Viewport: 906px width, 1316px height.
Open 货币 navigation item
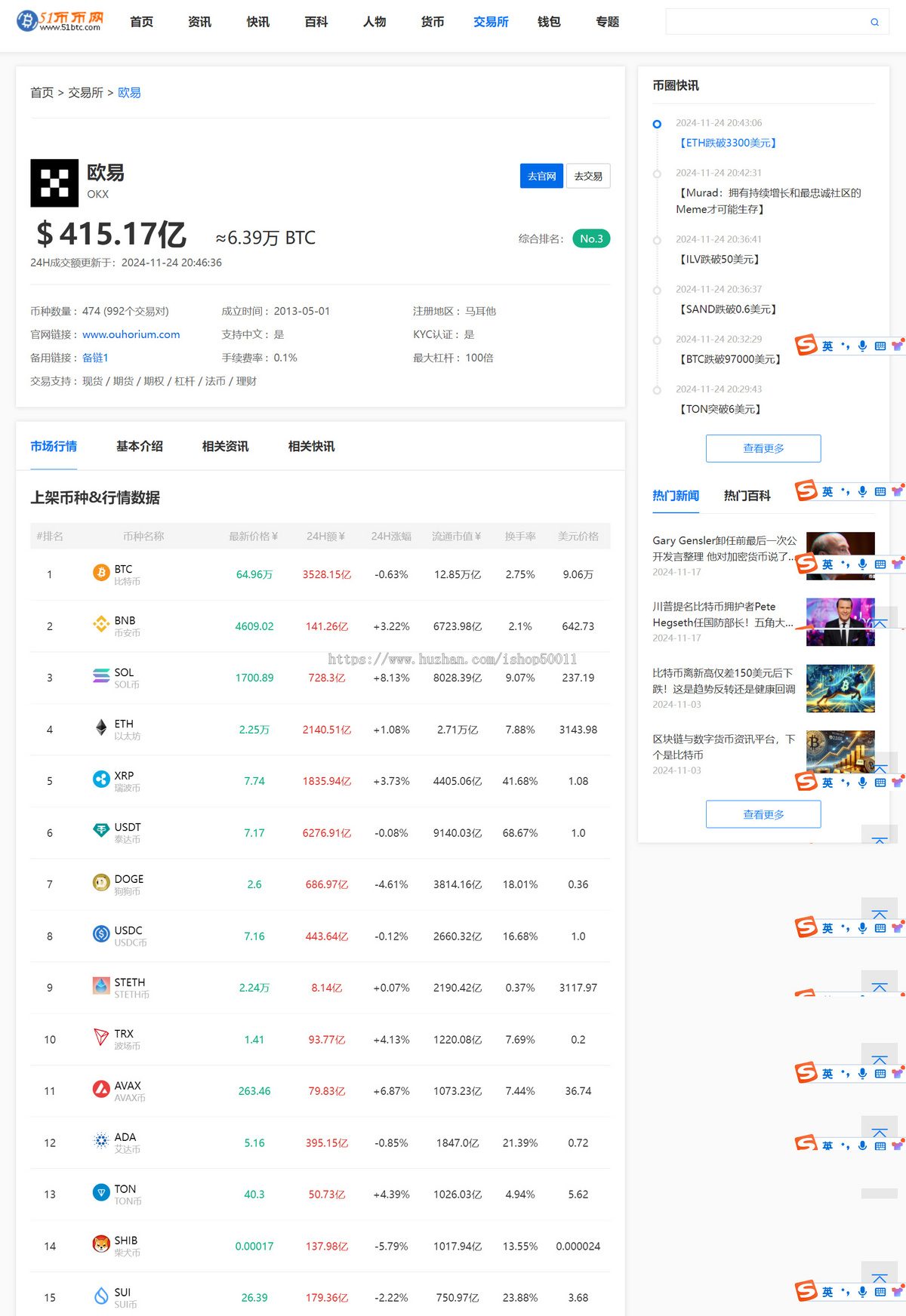tap(433, 22)
